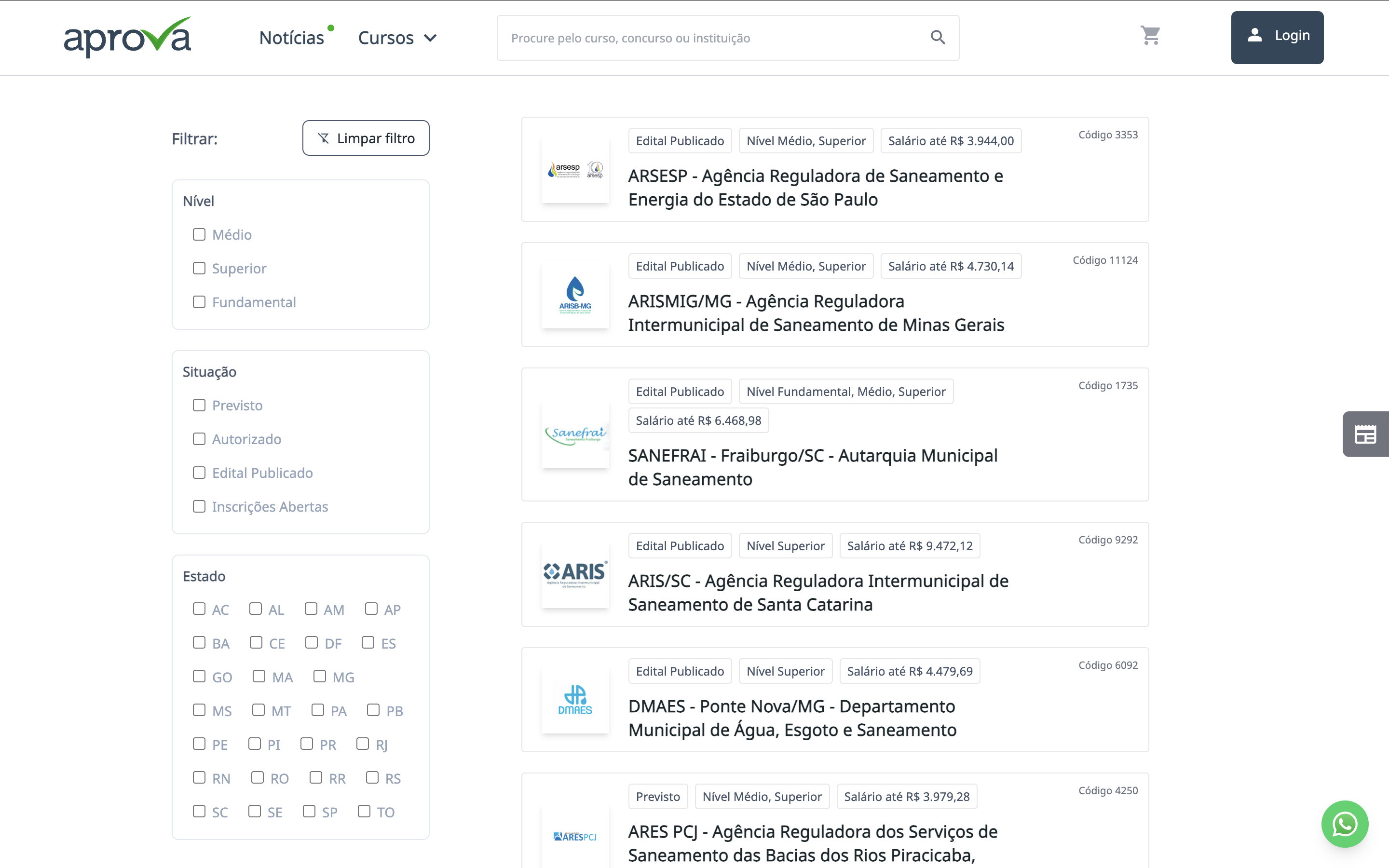This screenshot has width=1389, height=868.
Task: Click the ARSESP agency logo
Action: click(x=575, y=171)
